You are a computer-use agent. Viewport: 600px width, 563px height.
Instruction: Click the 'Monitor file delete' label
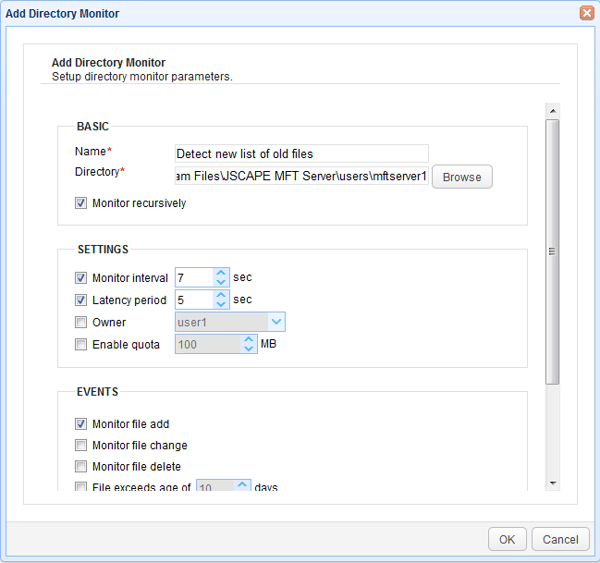pyautogui.click(x=136, y=466)
